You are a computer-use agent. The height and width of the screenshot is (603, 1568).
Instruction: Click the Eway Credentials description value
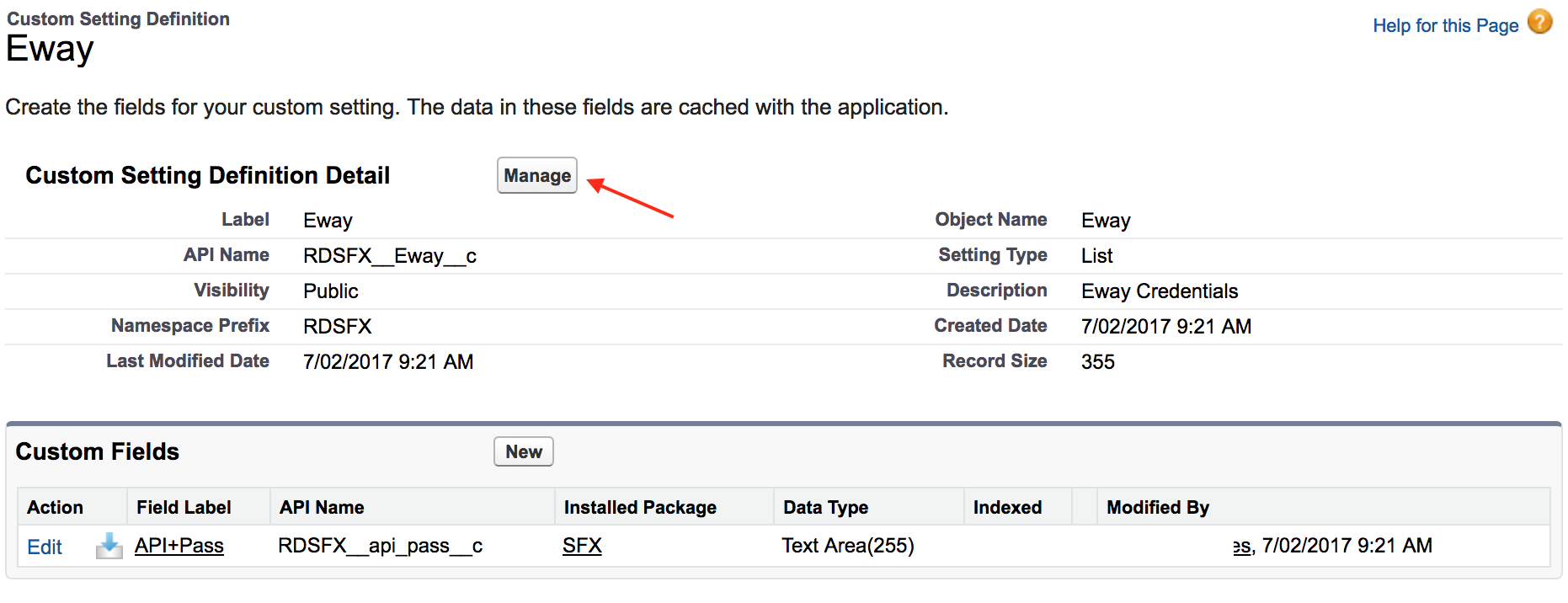1160,291
